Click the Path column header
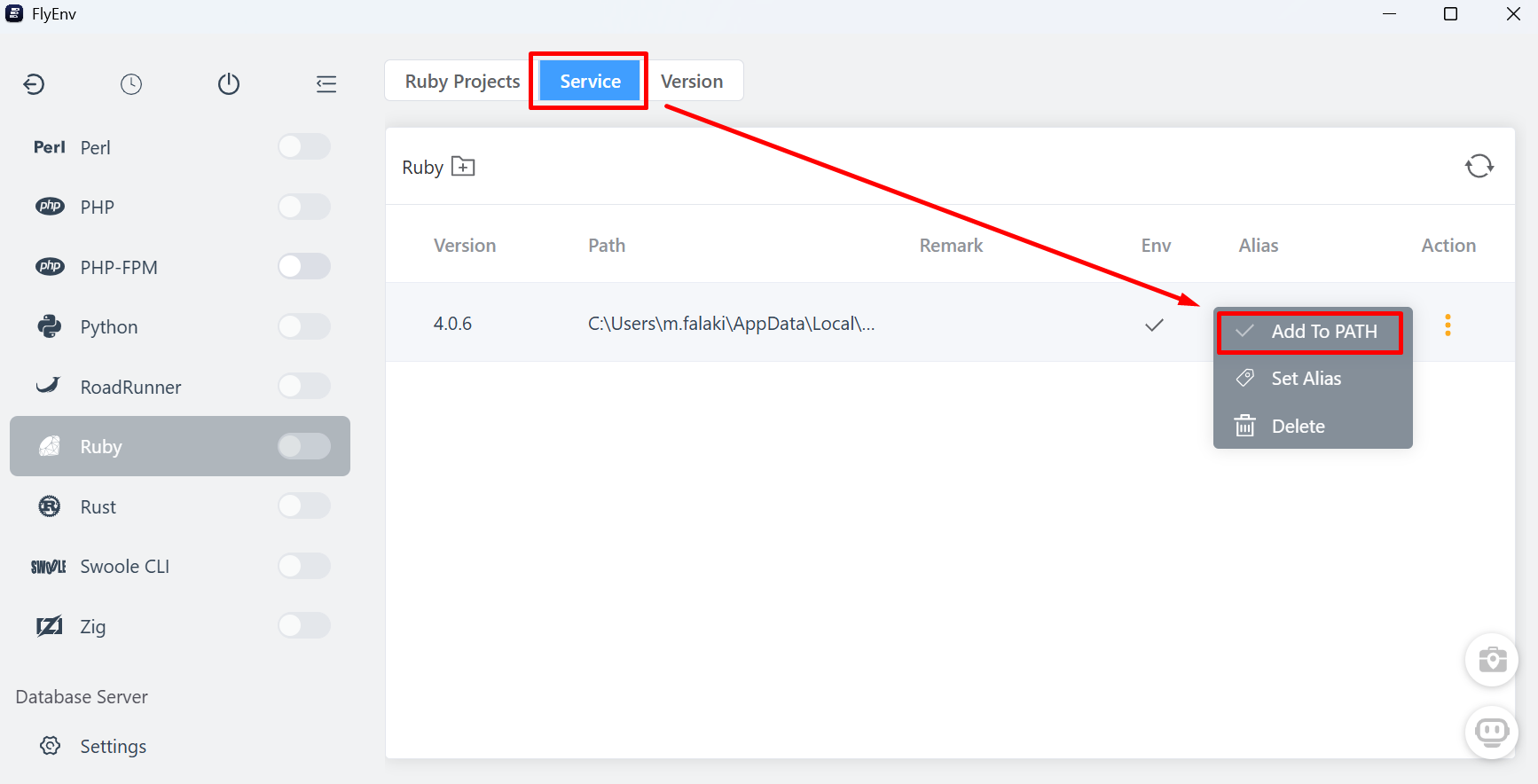The width and height of the screenshot is (1538, 784). 607,246
